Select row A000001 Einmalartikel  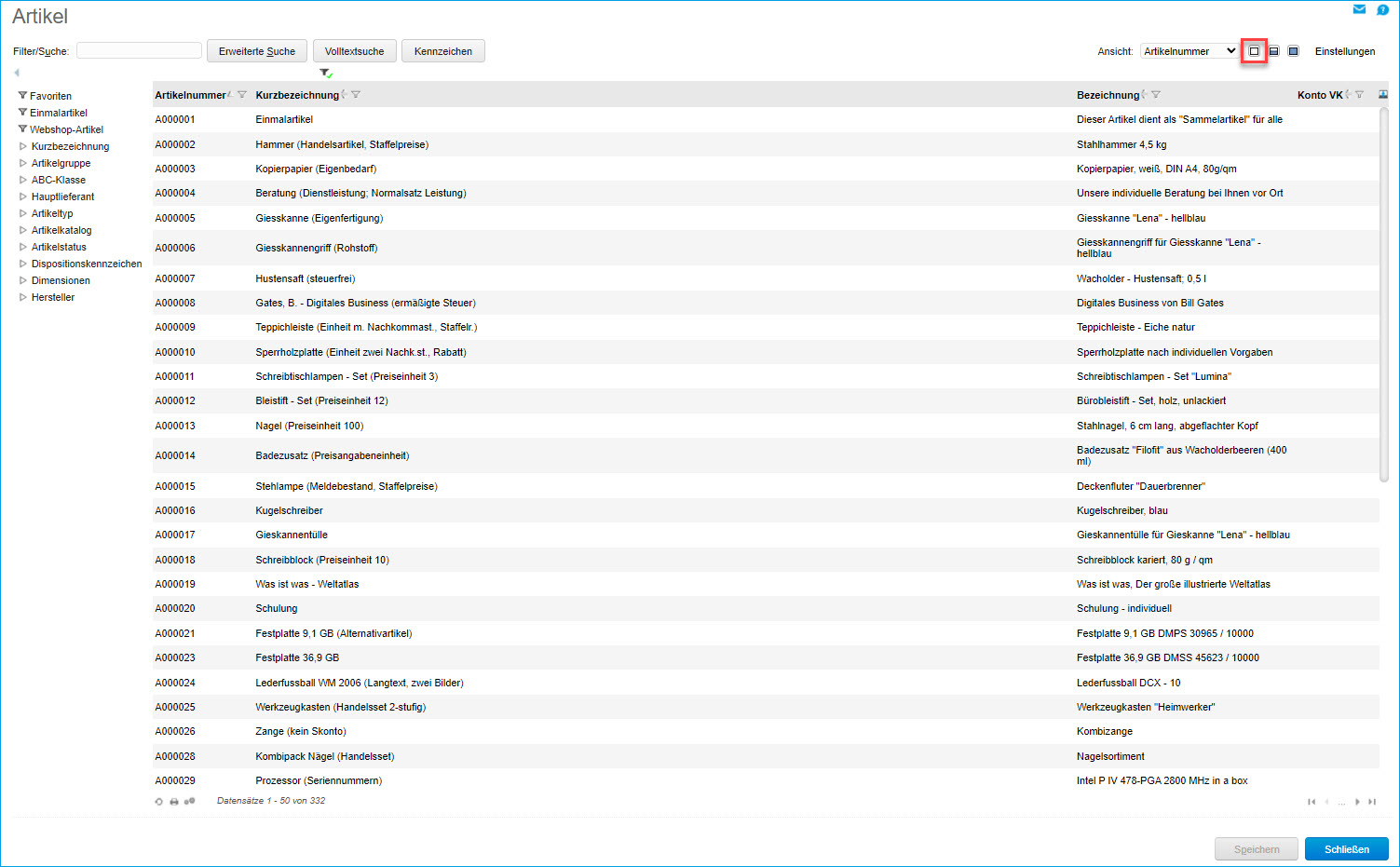coord(766,119)
